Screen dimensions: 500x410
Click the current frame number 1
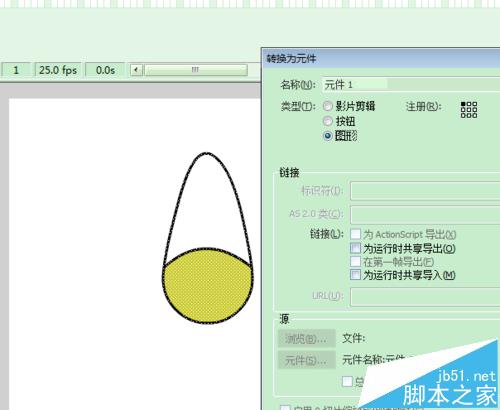16,70
